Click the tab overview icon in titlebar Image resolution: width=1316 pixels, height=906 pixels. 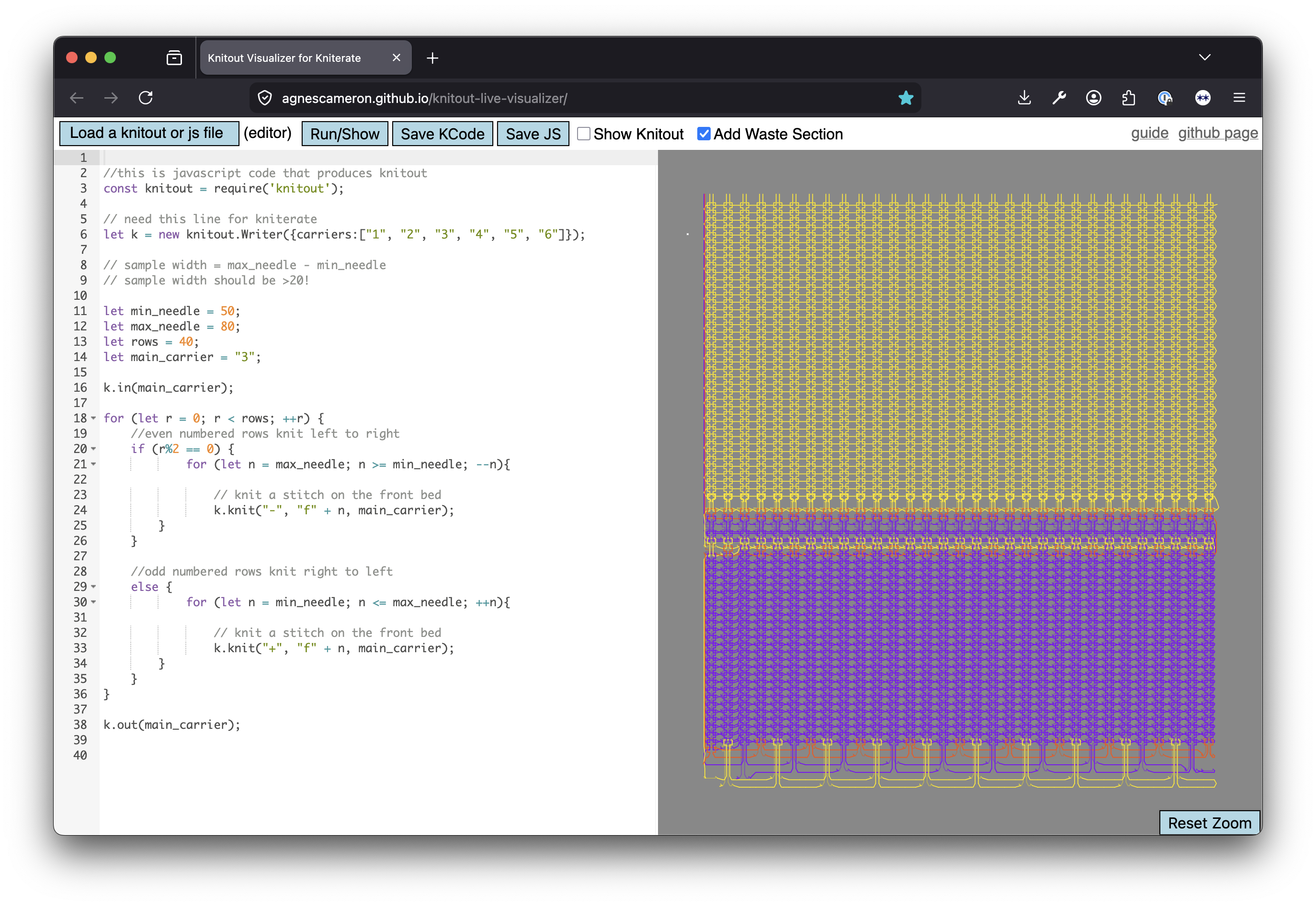click(x=174, y=58)
